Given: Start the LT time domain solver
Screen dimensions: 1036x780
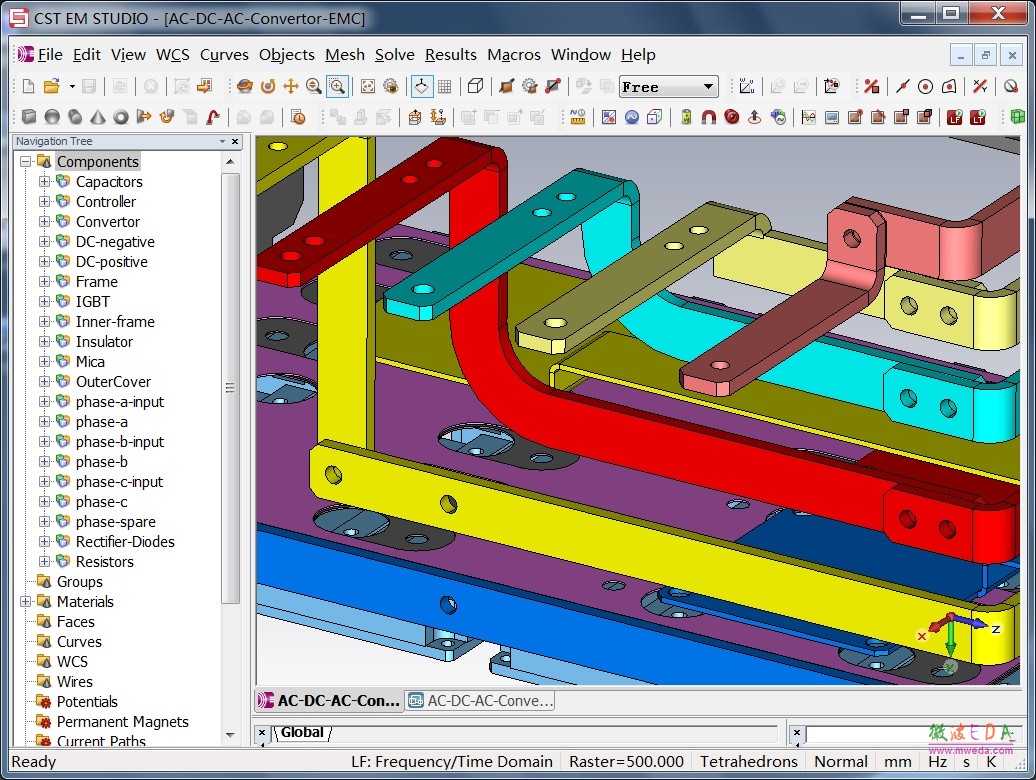Looking at the screenshot, I should click(978, 117).
